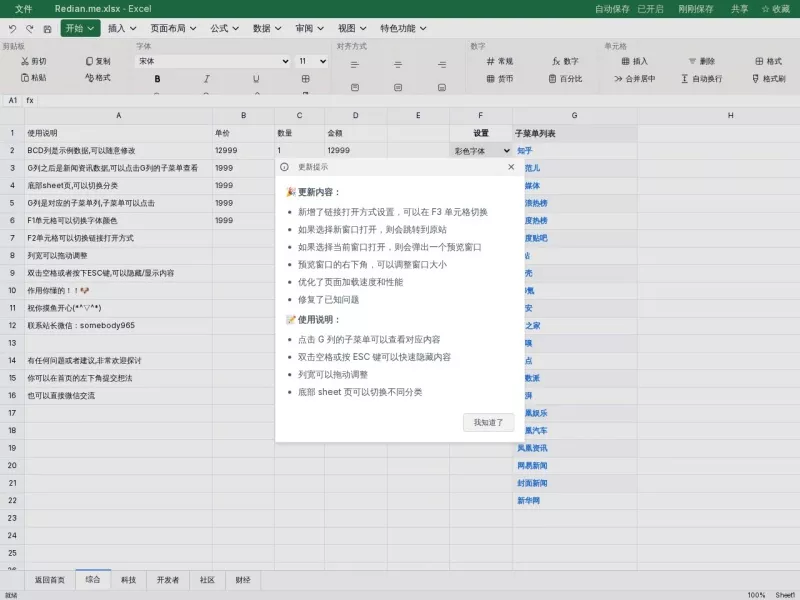Expand the 特色功能 menu
800x600 pixels.
point(403,29)
